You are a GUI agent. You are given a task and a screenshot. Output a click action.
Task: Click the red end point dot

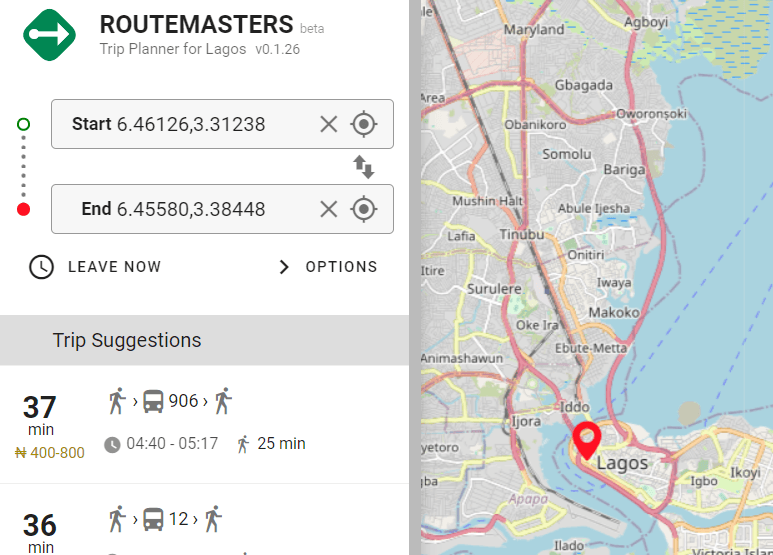pos(24,209)
